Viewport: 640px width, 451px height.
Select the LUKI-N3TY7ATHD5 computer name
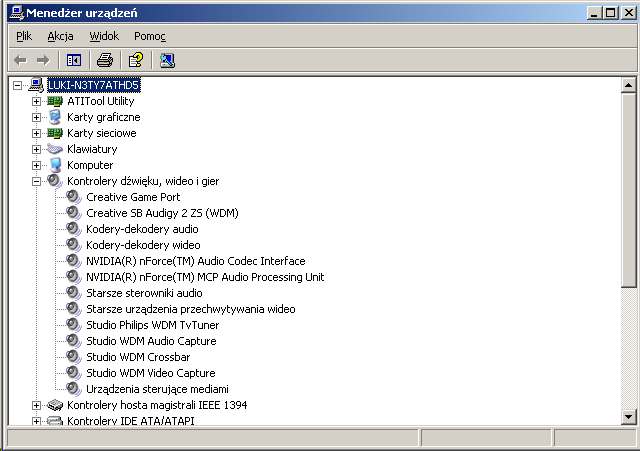(94, 85)
